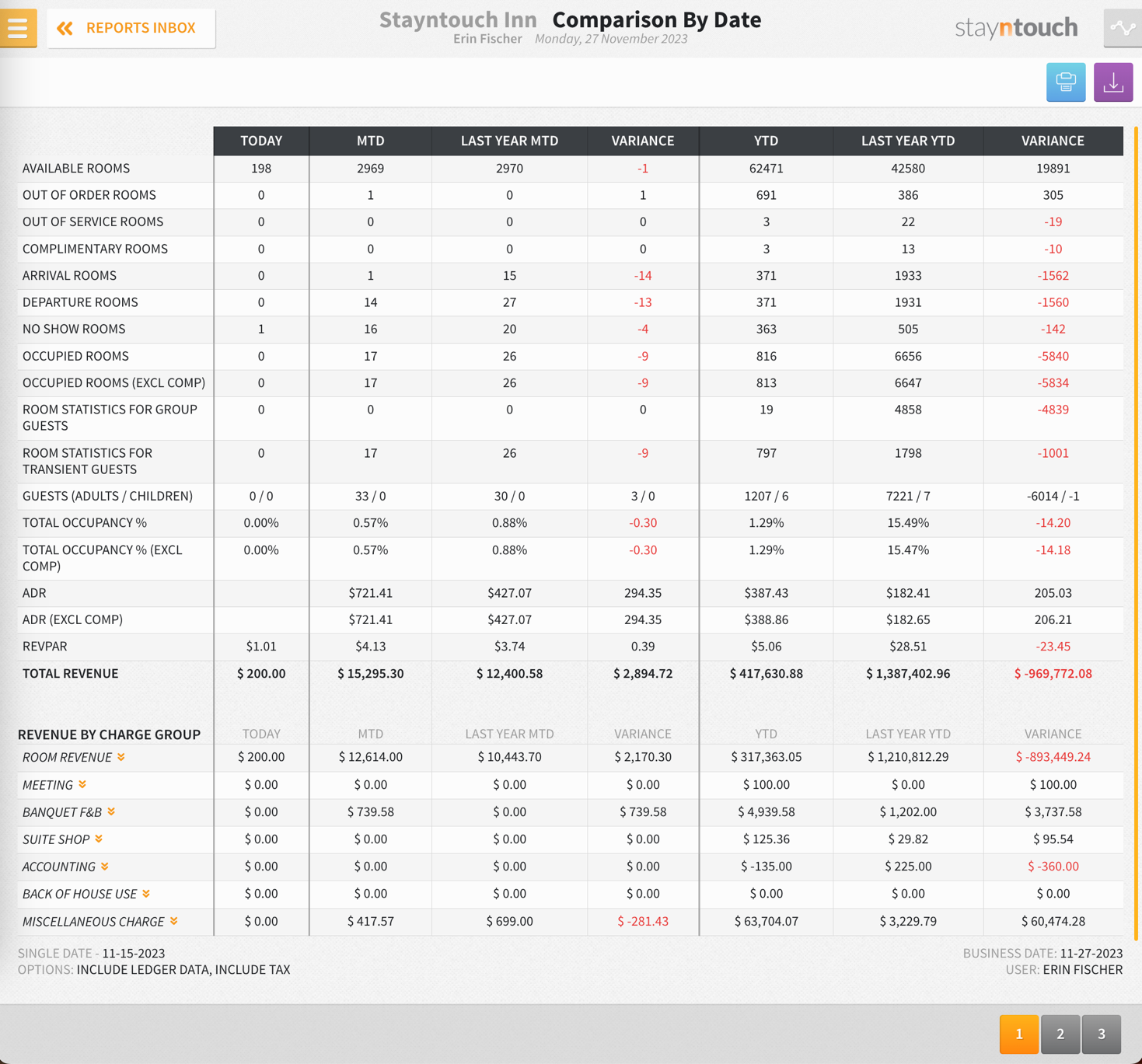Select OUT OF SERVICE ROOMS label

93,222
